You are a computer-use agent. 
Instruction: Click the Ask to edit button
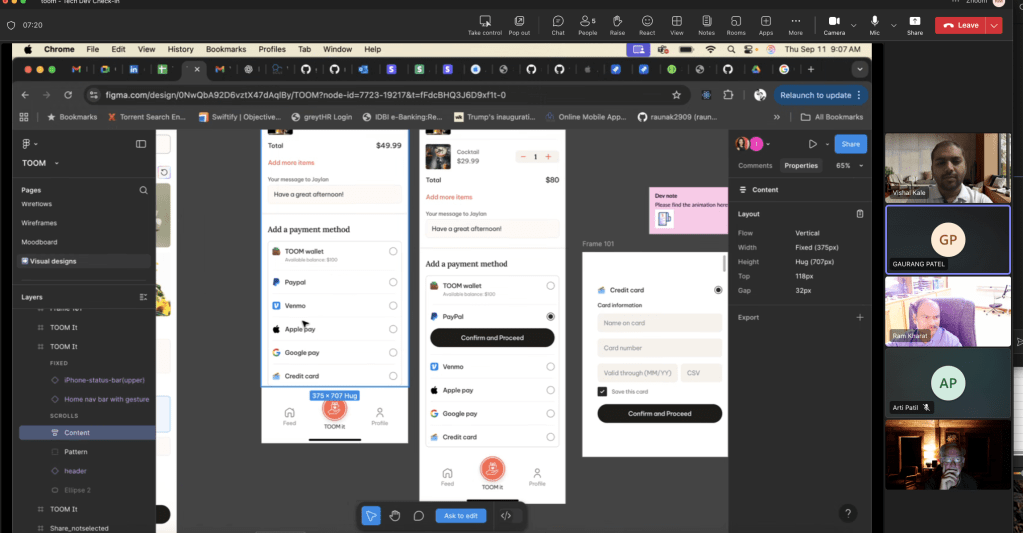pos(460,516)
